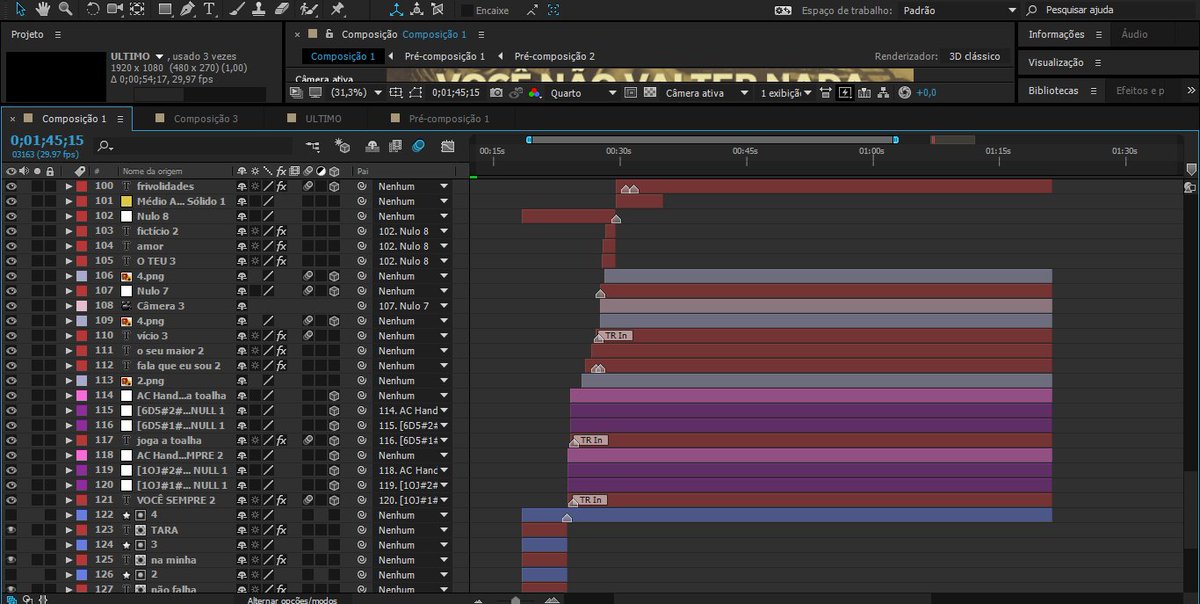Viewport: 1200px width, 604px height.
Task: Select the Selection arrow tool
Action: [21, 9]
